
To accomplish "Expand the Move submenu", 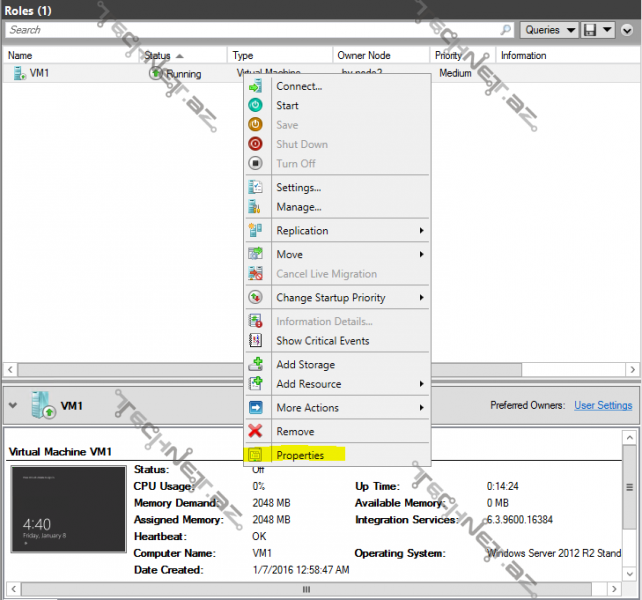I will [x=338, y=255].
